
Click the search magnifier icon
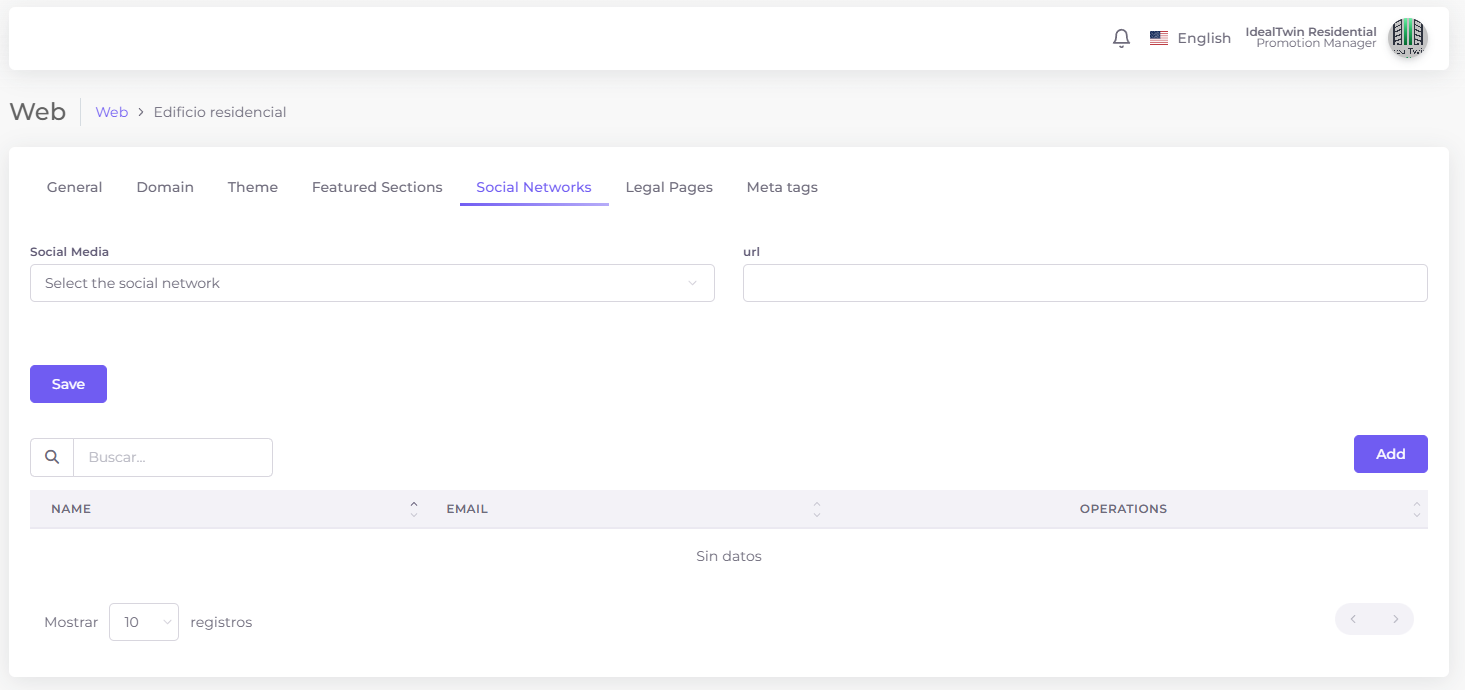[x=52, y=457]
